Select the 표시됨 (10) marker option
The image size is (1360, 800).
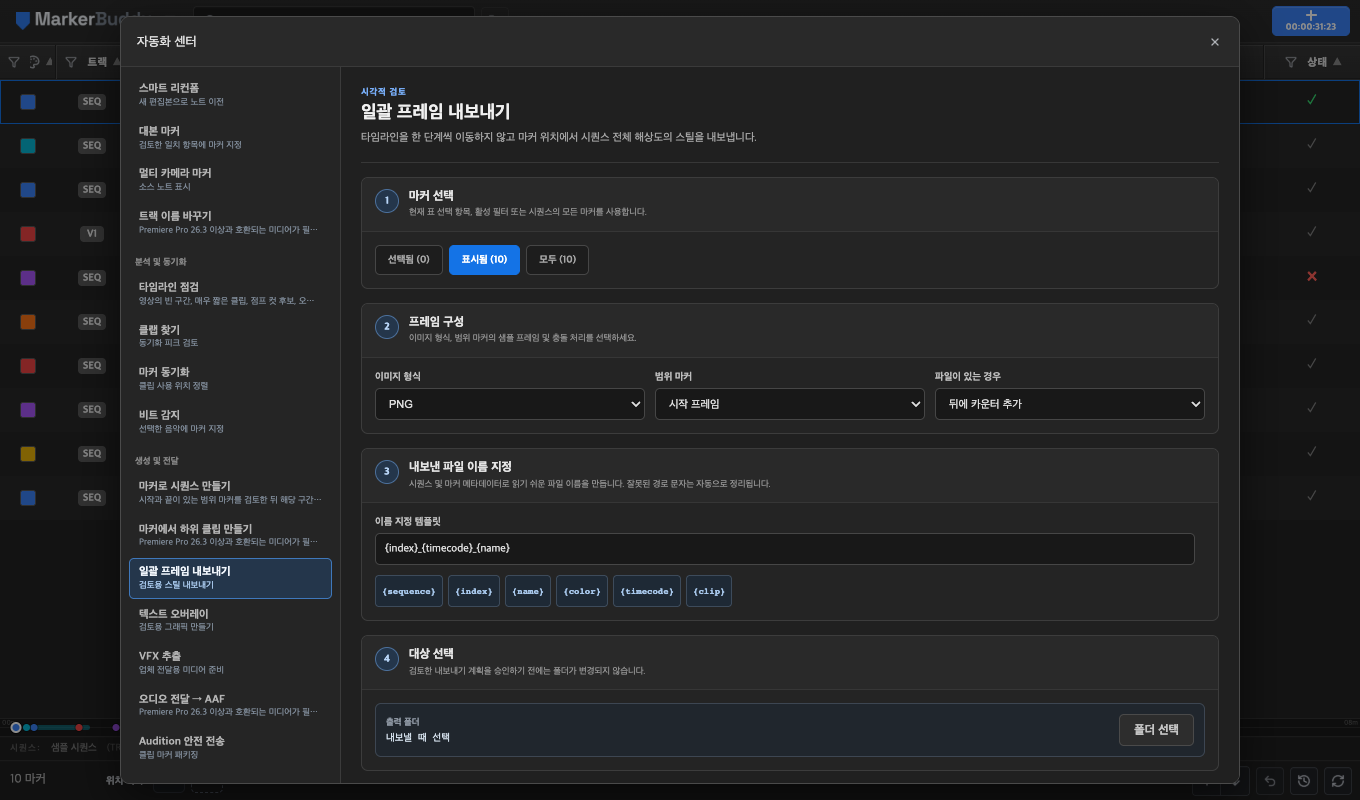484,260
